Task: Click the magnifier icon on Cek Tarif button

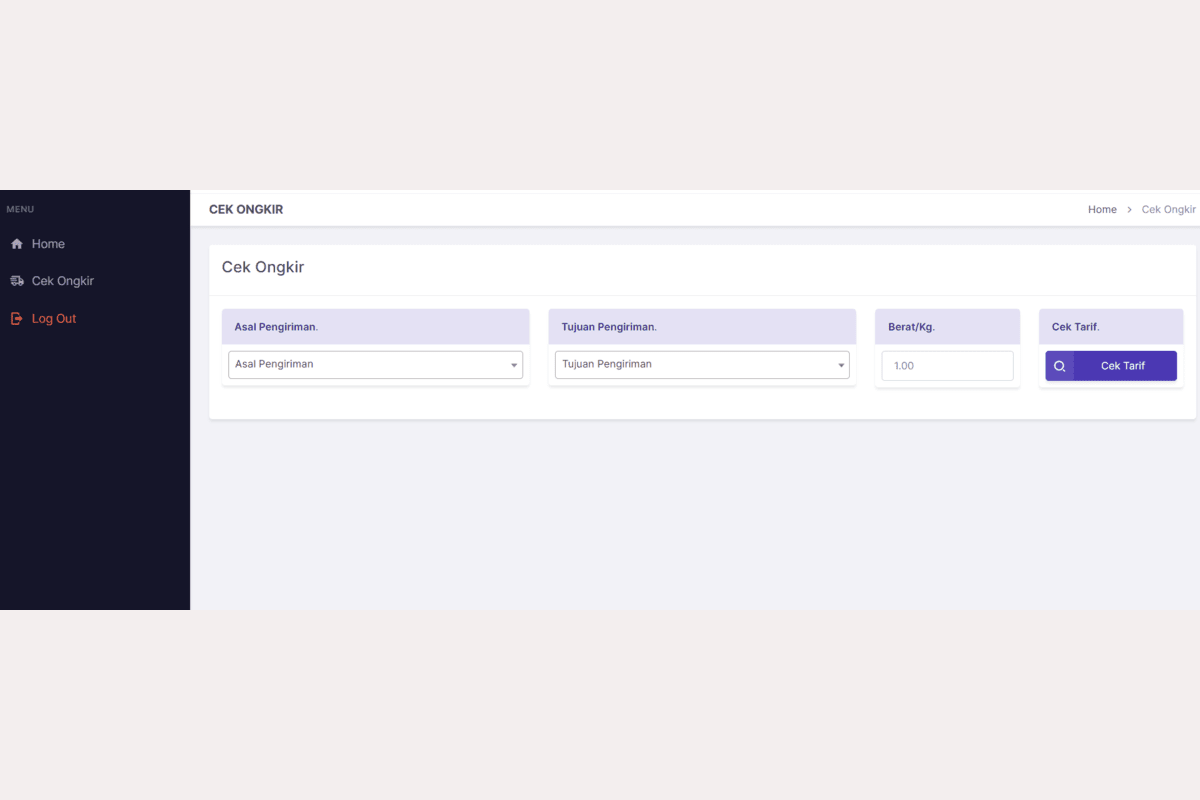Action: point(1060,366)
